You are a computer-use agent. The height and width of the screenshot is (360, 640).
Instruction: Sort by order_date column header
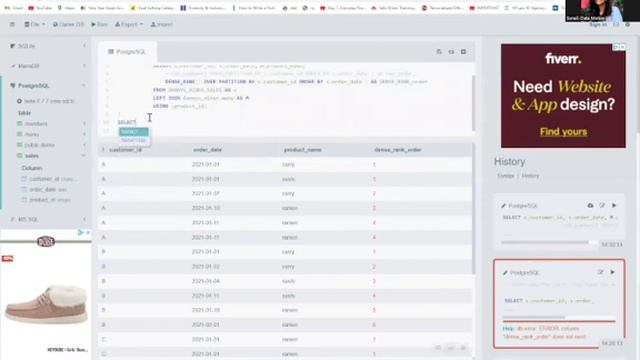tap(207, 150)
